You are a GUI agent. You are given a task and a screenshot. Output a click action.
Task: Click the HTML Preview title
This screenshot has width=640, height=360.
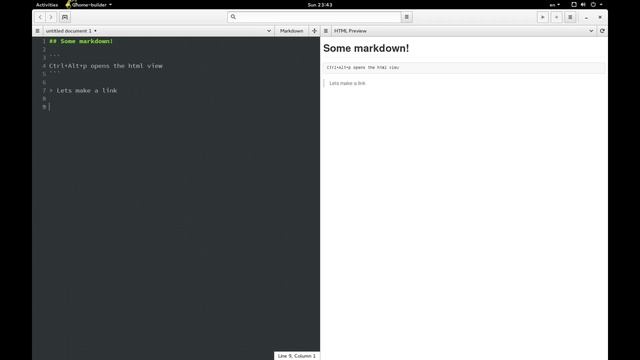click(x=350, y=31)
